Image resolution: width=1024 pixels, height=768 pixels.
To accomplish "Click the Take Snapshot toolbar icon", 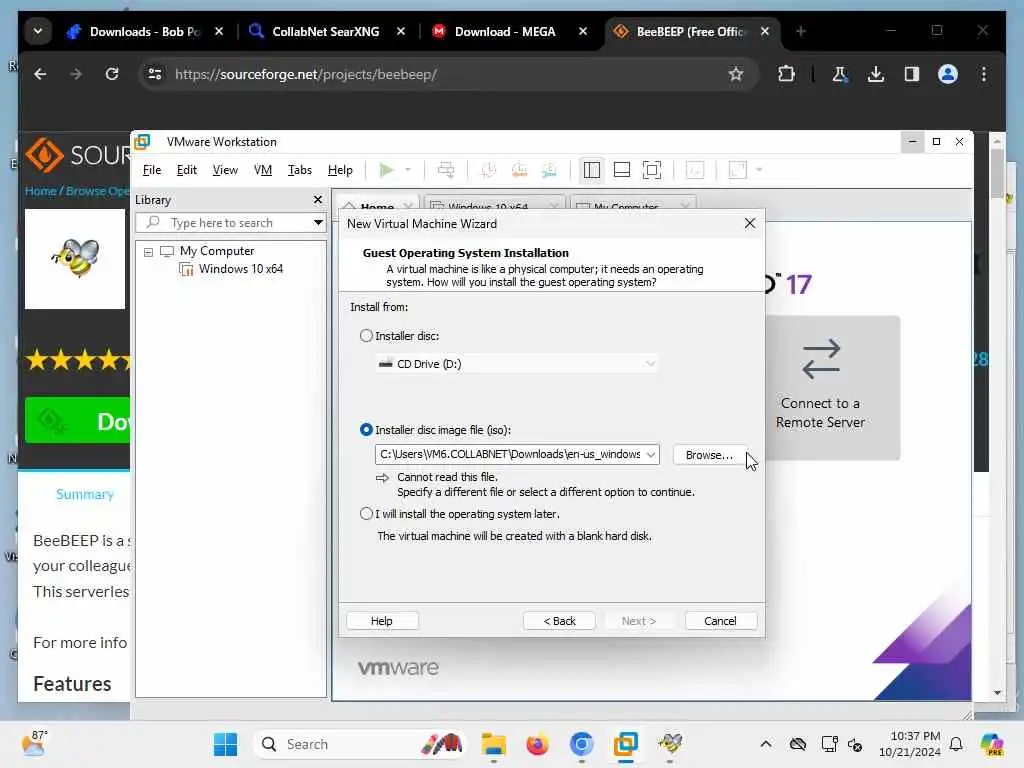I will click(x=487, y=170).
